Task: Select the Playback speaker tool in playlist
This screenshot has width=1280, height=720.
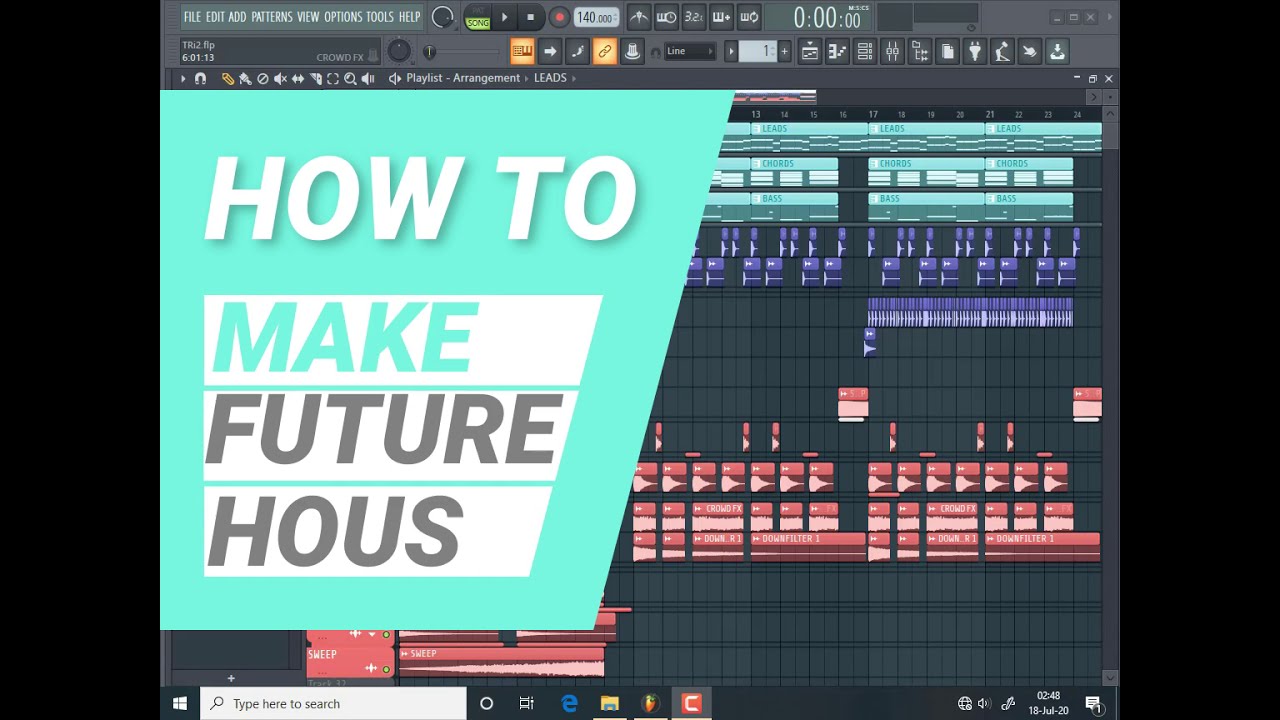Action: coord(368,78)
